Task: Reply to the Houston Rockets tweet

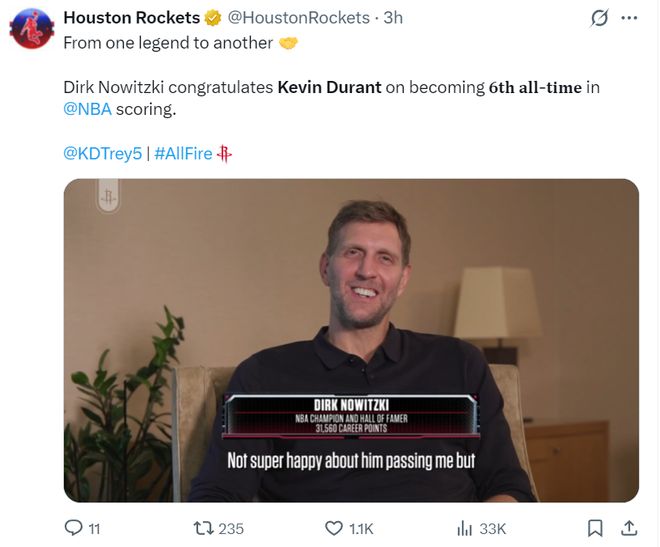Action: click(x=75, y=528)
